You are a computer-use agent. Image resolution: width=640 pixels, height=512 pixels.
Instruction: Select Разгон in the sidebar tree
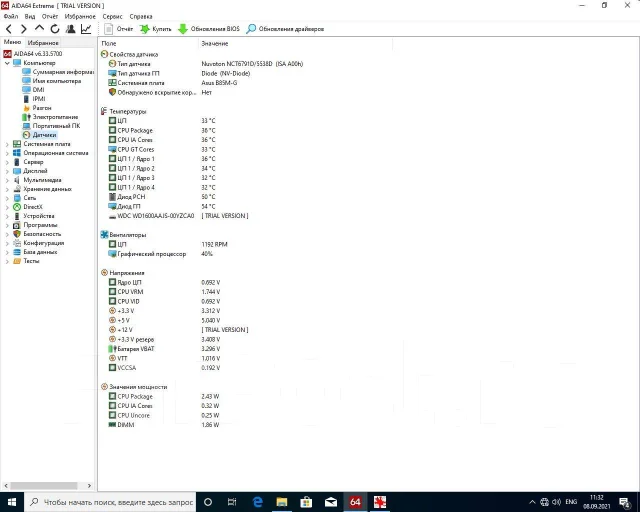point(42,108)
